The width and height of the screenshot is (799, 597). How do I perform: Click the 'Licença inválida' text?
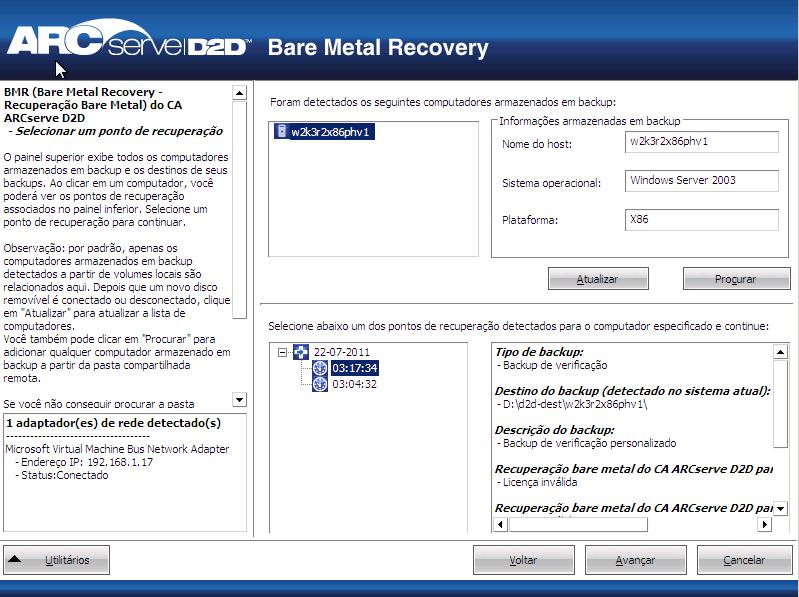[538, 482]
